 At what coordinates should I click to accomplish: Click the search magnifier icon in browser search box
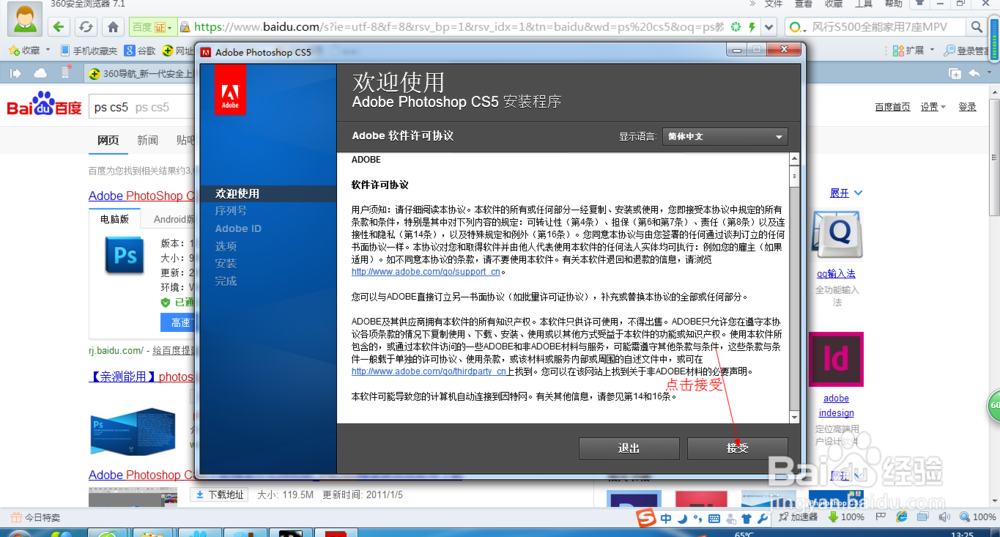point(976,27)
